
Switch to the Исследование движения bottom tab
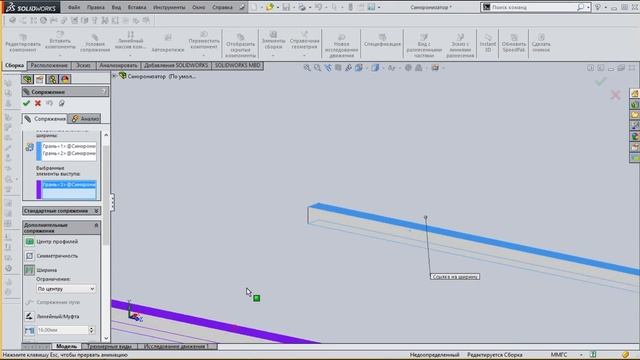coord(175,347)
